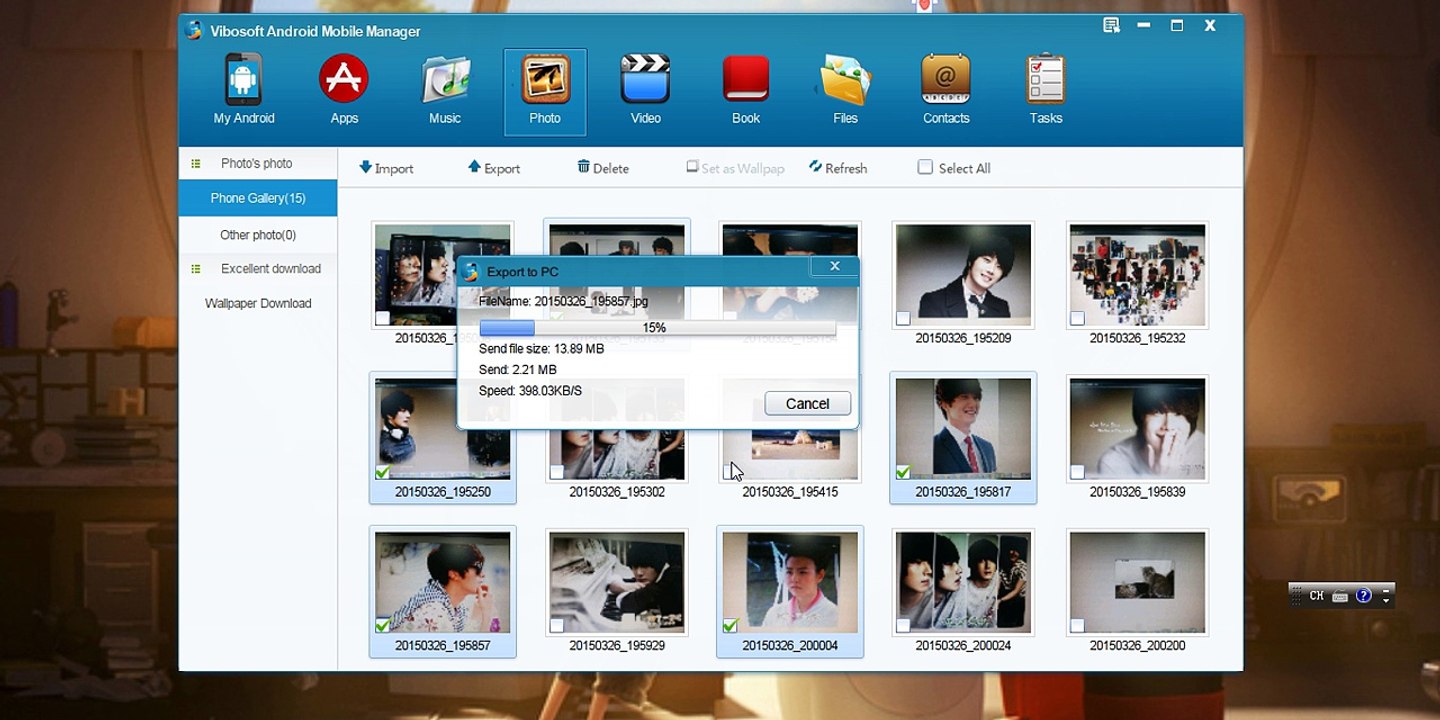Screen dimensions: 1440x720
Task: Open Wallpaper Download in sidebar
Action: tap(258, 303)
